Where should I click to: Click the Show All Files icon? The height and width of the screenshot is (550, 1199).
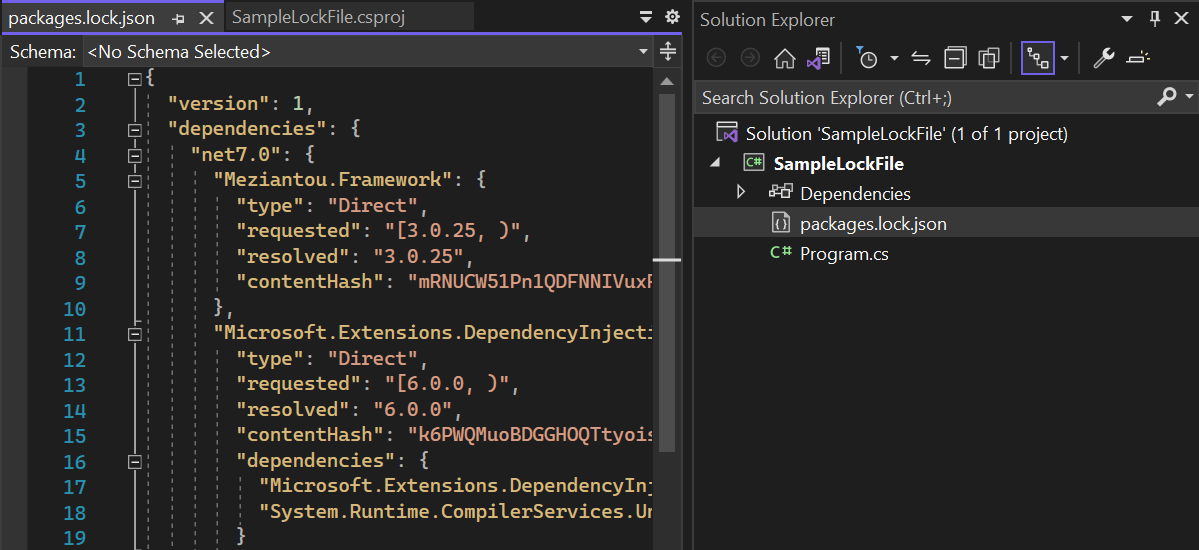point(989,59)
